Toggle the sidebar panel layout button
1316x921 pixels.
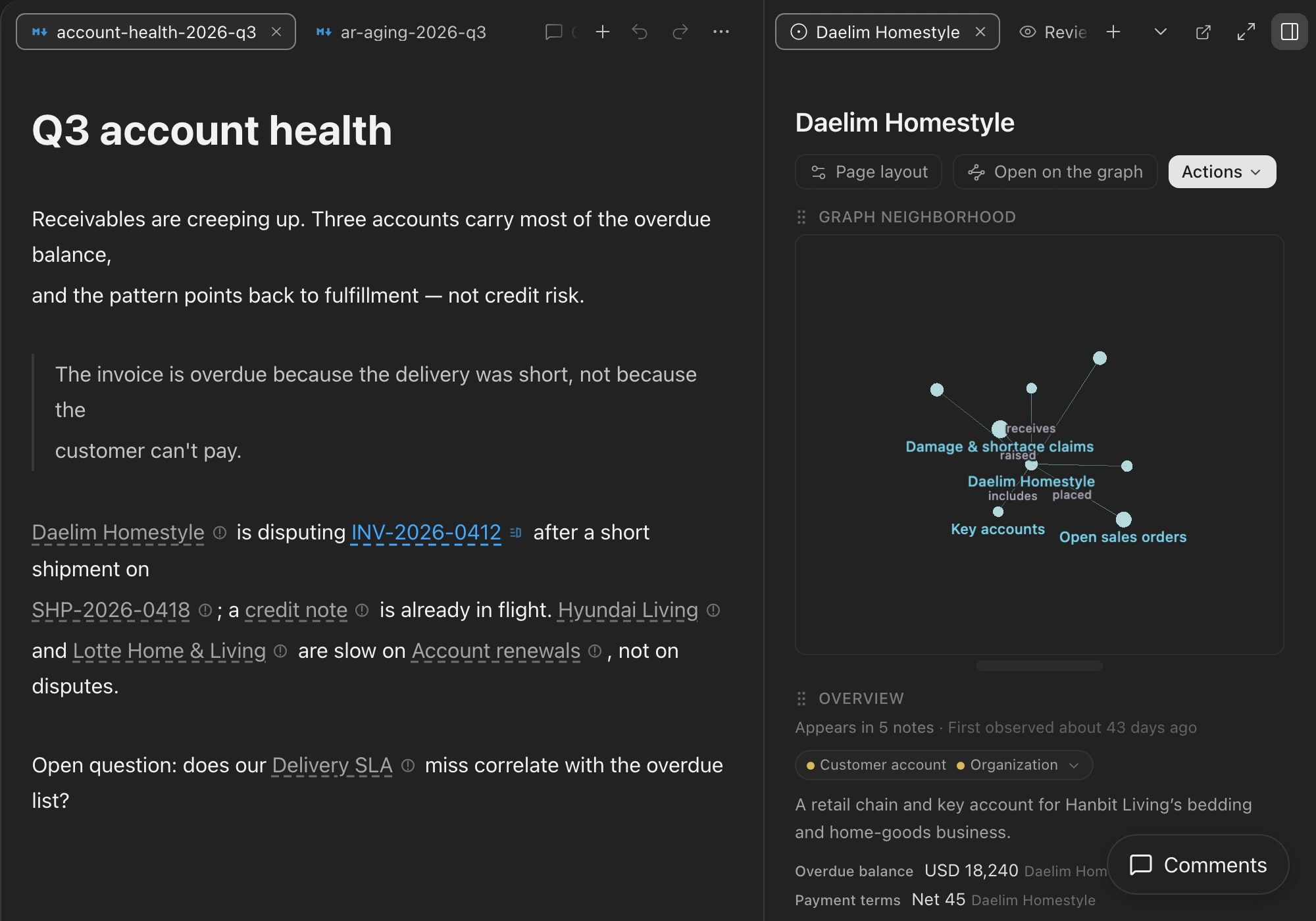click(x=1290, y=32)
